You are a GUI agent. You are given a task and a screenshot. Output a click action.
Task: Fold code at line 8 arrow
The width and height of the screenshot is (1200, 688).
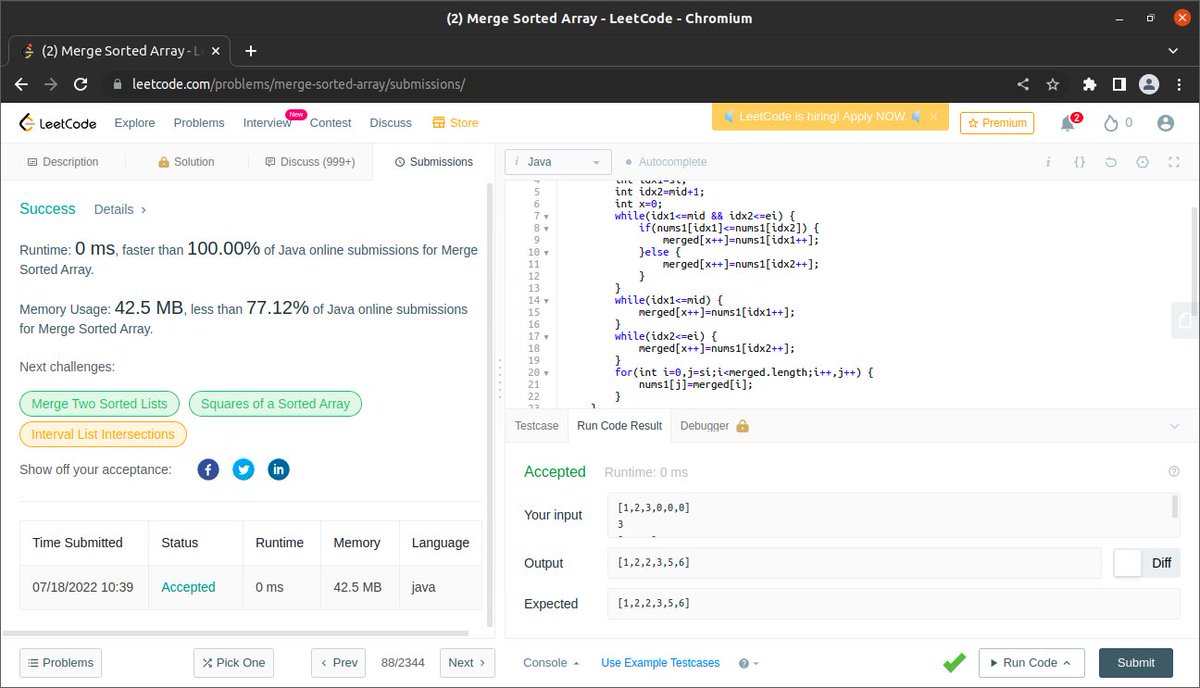tap(546, 228)
